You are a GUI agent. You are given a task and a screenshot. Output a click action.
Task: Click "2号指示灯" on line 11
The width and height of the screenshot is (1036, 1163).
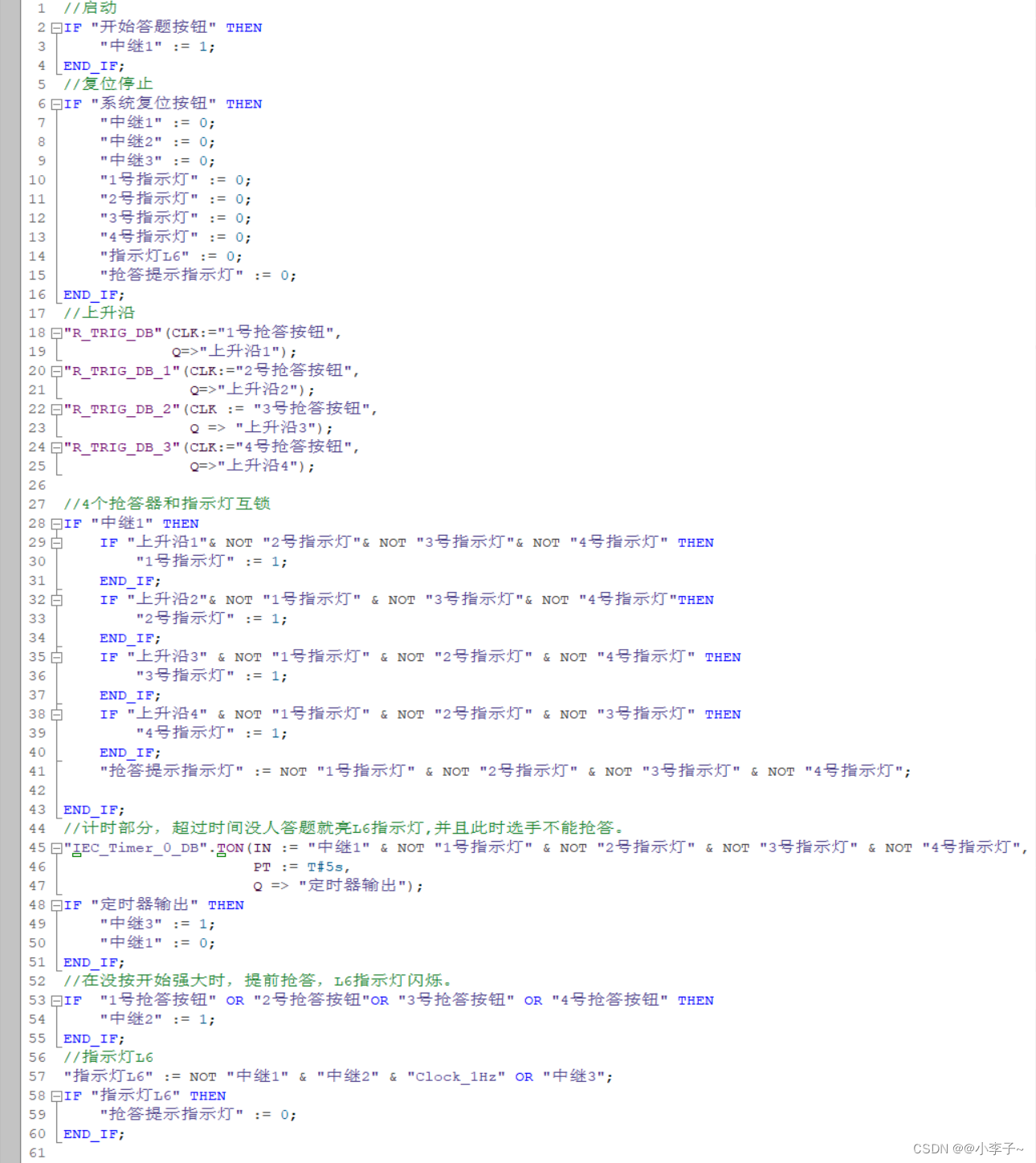coord(149,198)
